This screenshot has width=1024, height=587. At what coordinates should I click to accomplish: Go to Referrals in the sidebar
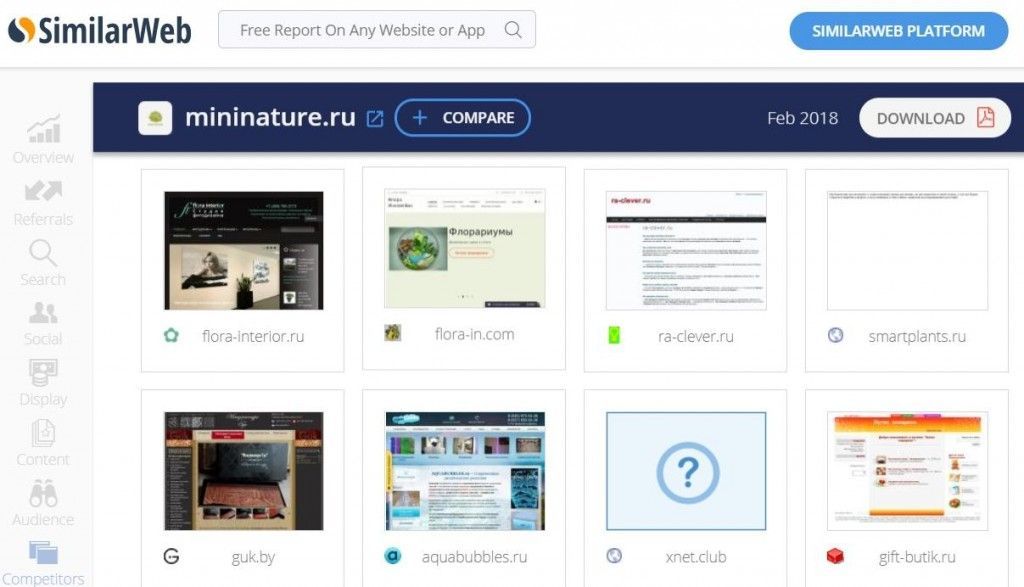point(43,201)
